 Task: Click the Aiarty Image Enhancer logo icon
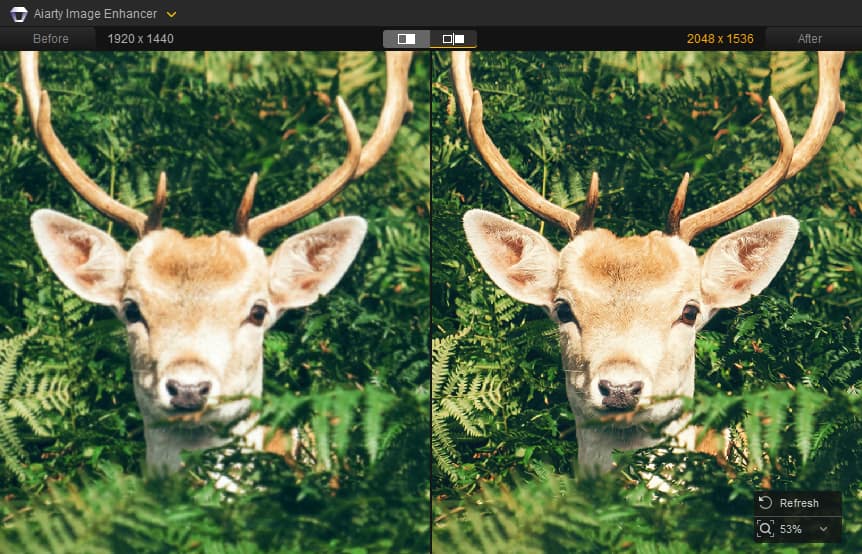tap(19, 14)
